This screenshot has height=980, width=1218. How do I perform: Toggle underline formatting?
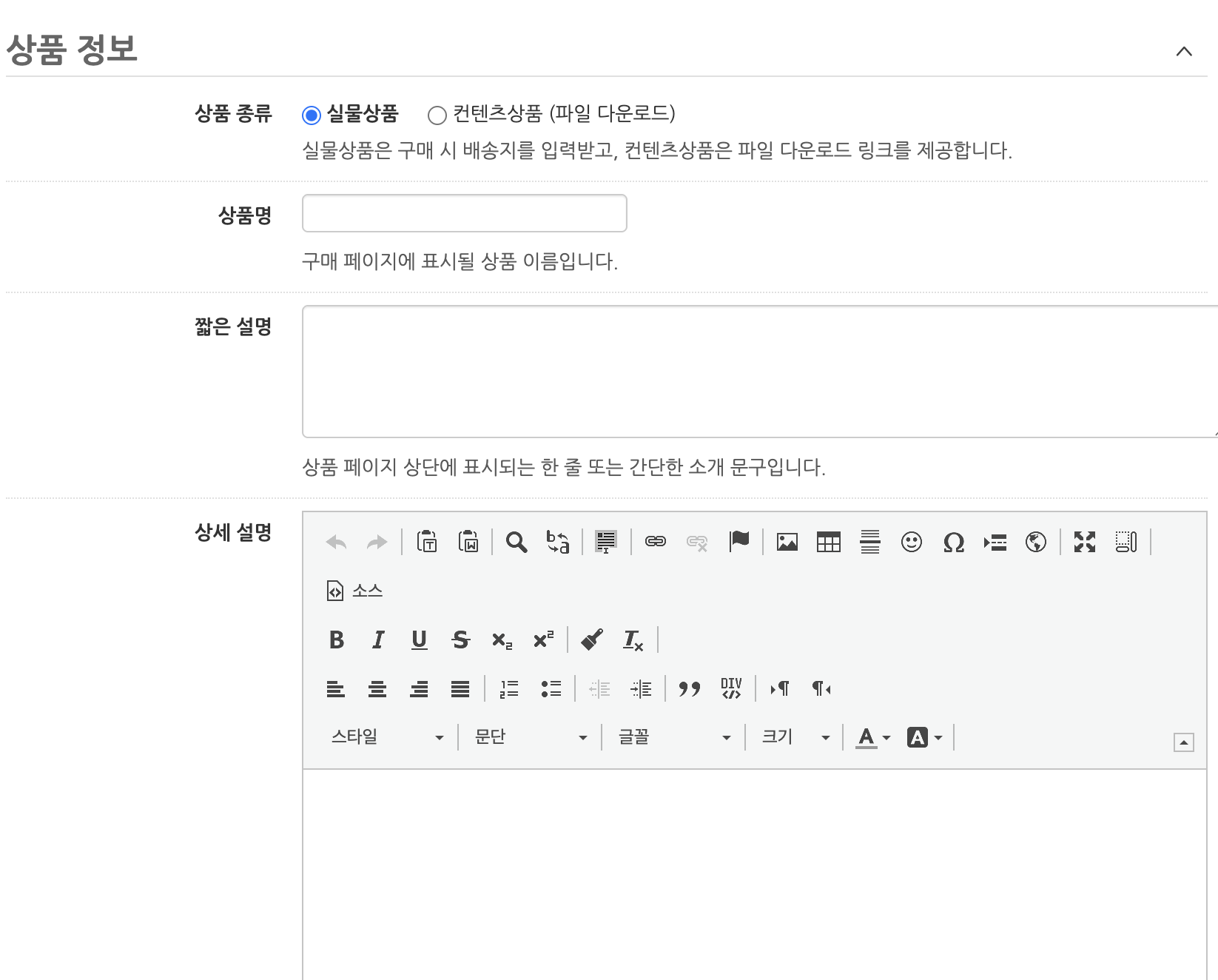pyautogui.click(x=420, y=640)
